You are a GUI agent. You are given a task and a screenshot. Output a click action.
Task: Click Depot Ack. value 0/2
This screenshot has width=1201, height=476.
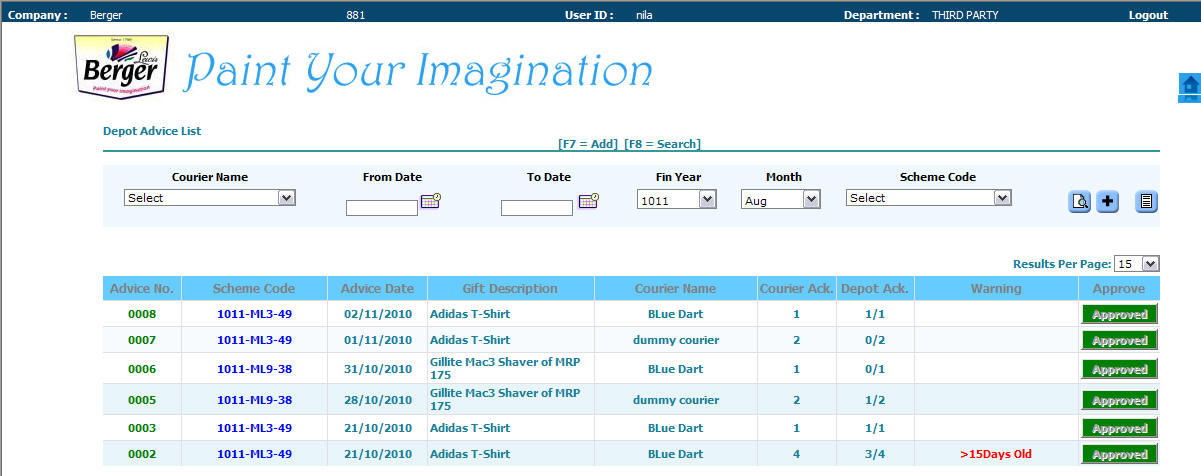875,340
